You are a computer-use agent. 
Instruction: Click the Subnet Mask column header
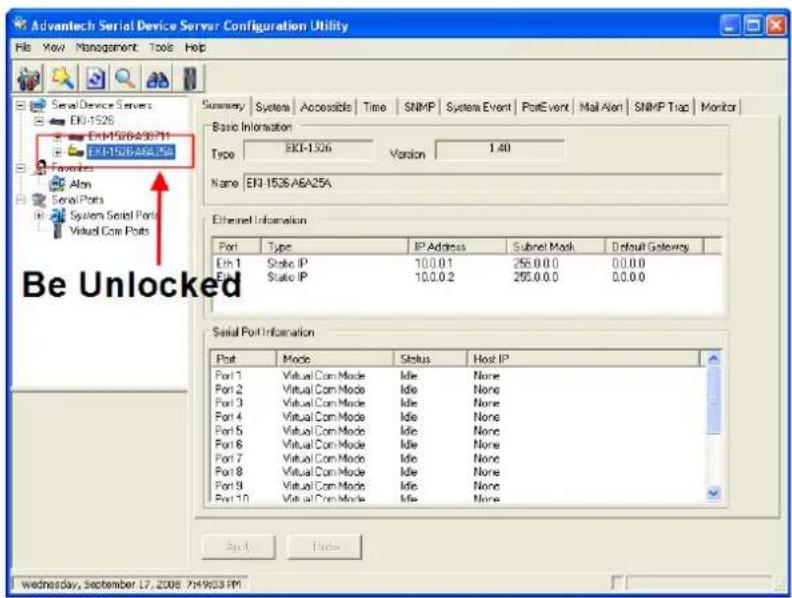556,246
